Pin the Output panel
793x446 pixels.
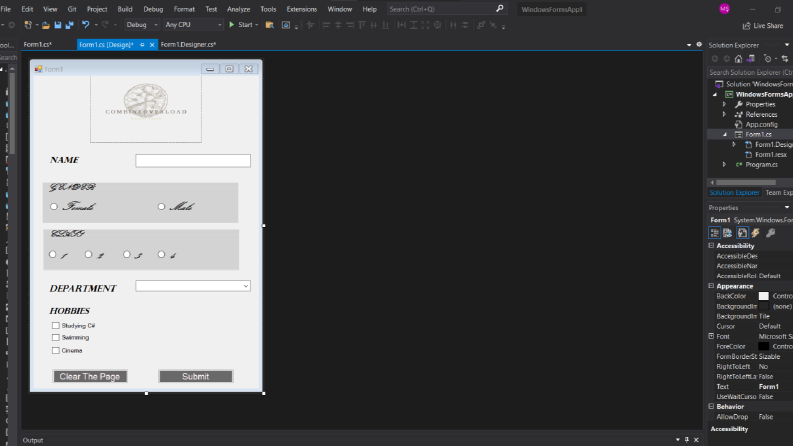point(687,440)
